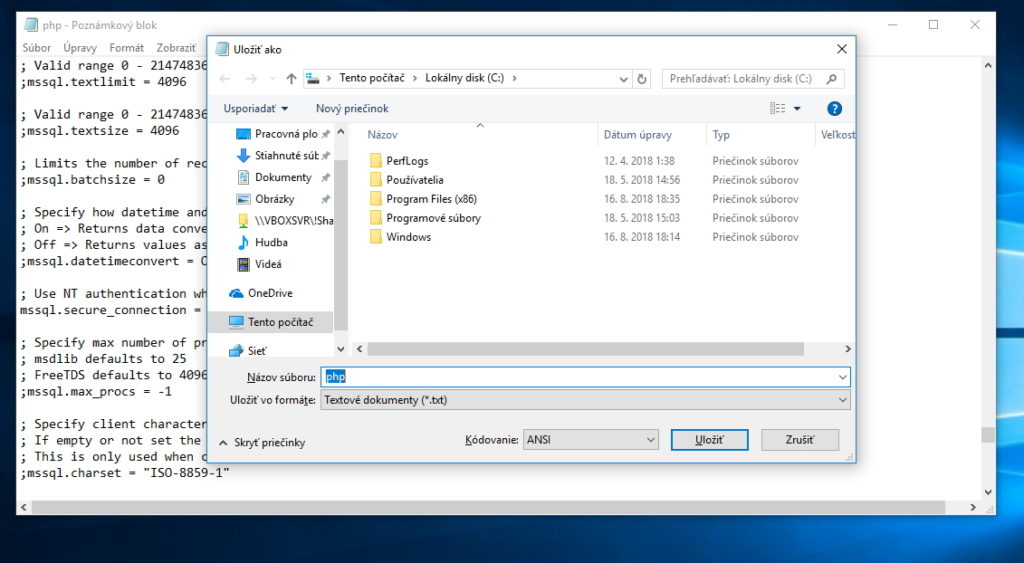Click the change view layout icon
Image resolution: width=1024 pixels, height=563 pixels.
[778, 108]
